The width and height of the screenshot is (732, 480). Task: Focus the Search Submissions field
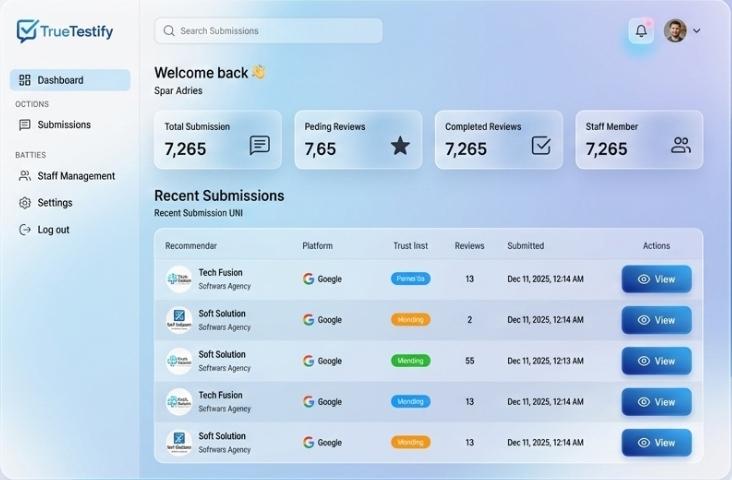click(x=268, y=31)
